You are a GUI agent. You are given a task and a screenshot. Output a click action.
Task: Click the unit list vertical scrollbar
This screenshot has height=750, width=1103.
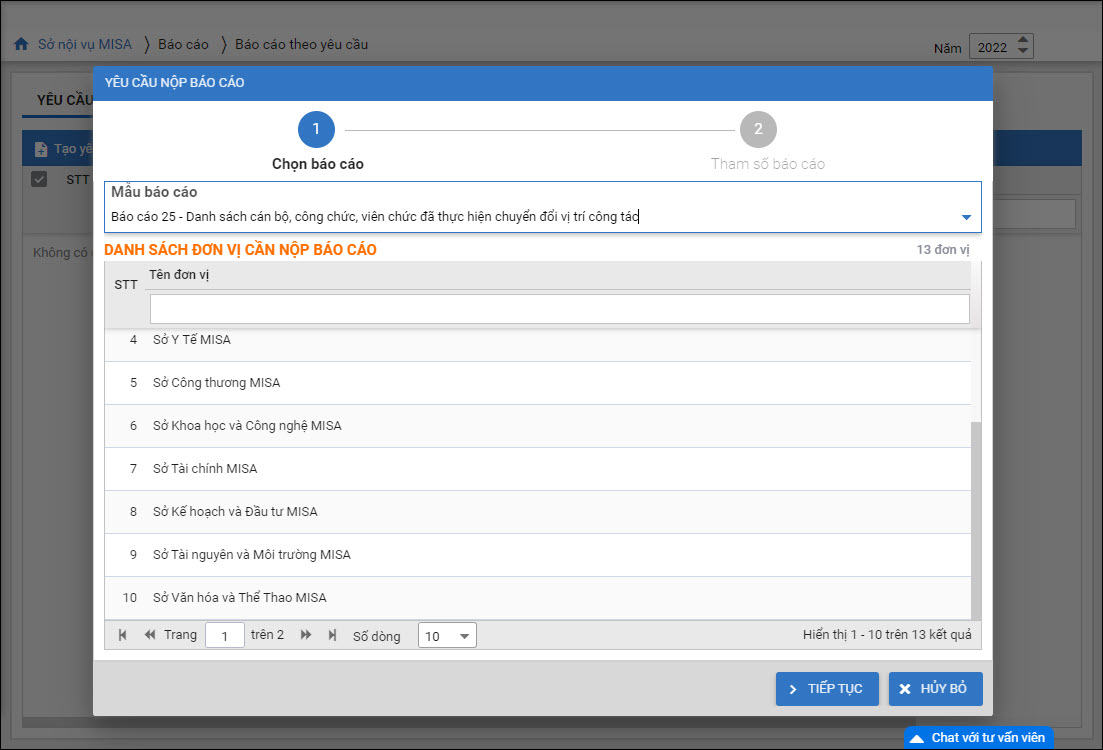(x=976, y=520)
